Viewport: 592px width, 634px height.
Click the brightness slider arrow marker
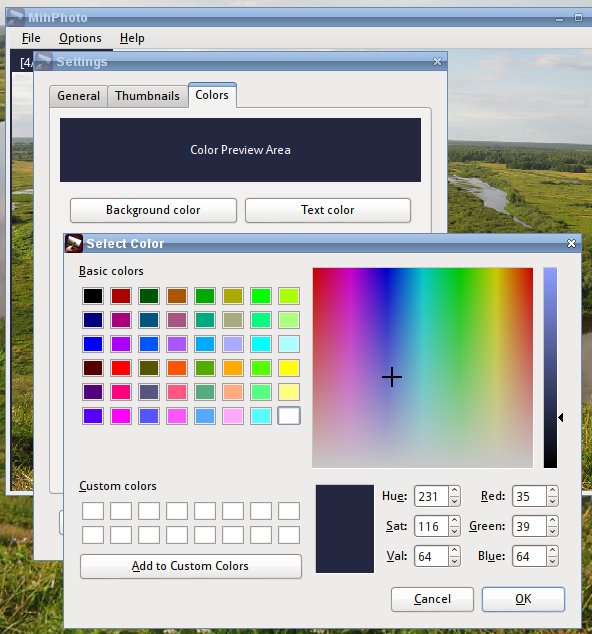[561, 417]
